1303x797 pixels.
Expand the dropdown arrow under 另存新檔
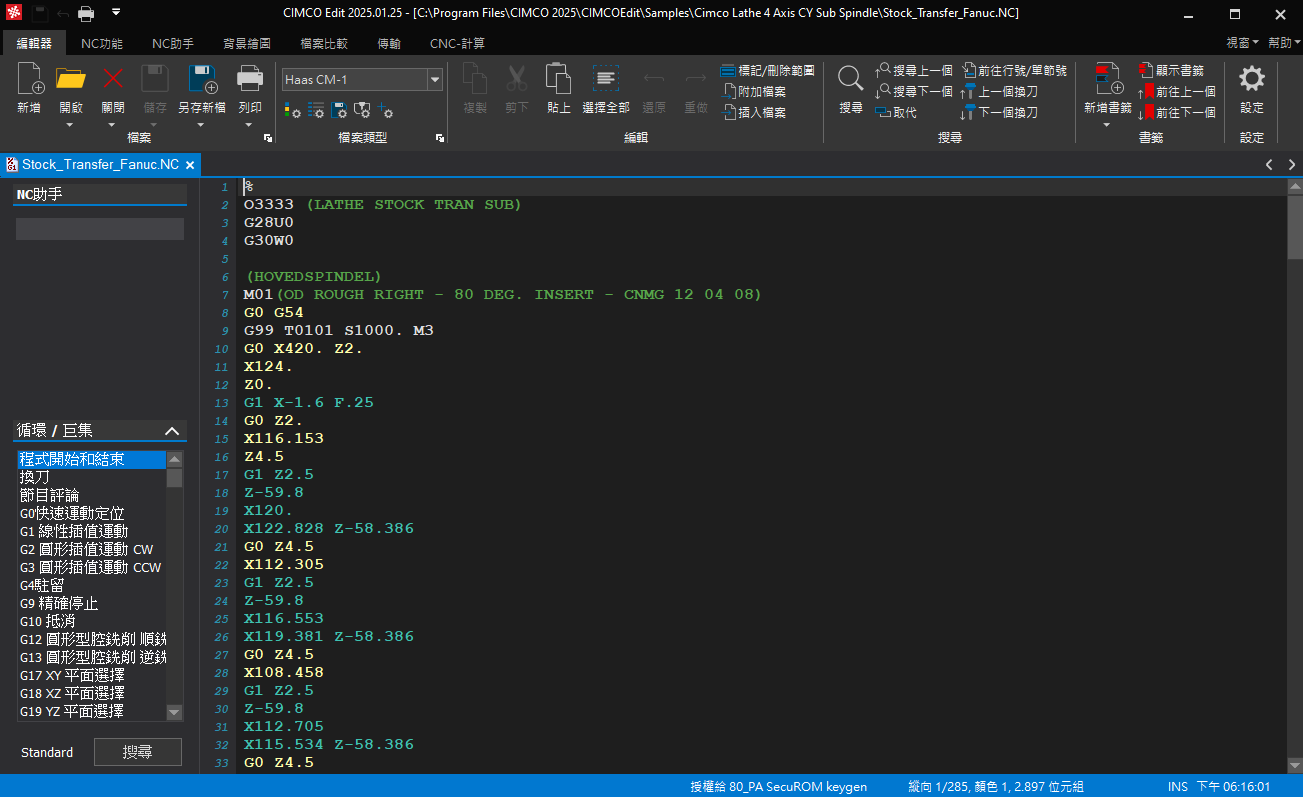tap(201, 125)
